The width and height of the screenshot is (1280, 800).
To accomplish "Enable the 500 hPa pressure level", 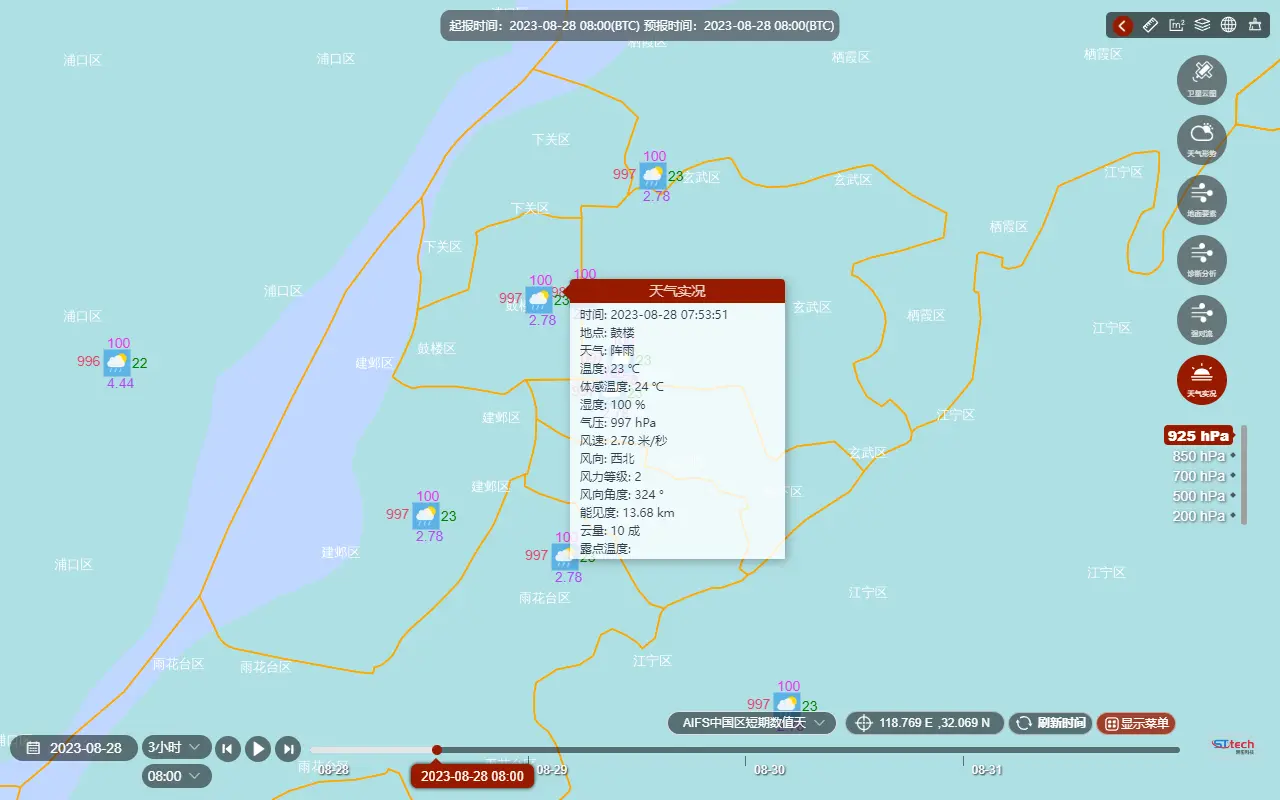I will click(x=1196, y=496).
